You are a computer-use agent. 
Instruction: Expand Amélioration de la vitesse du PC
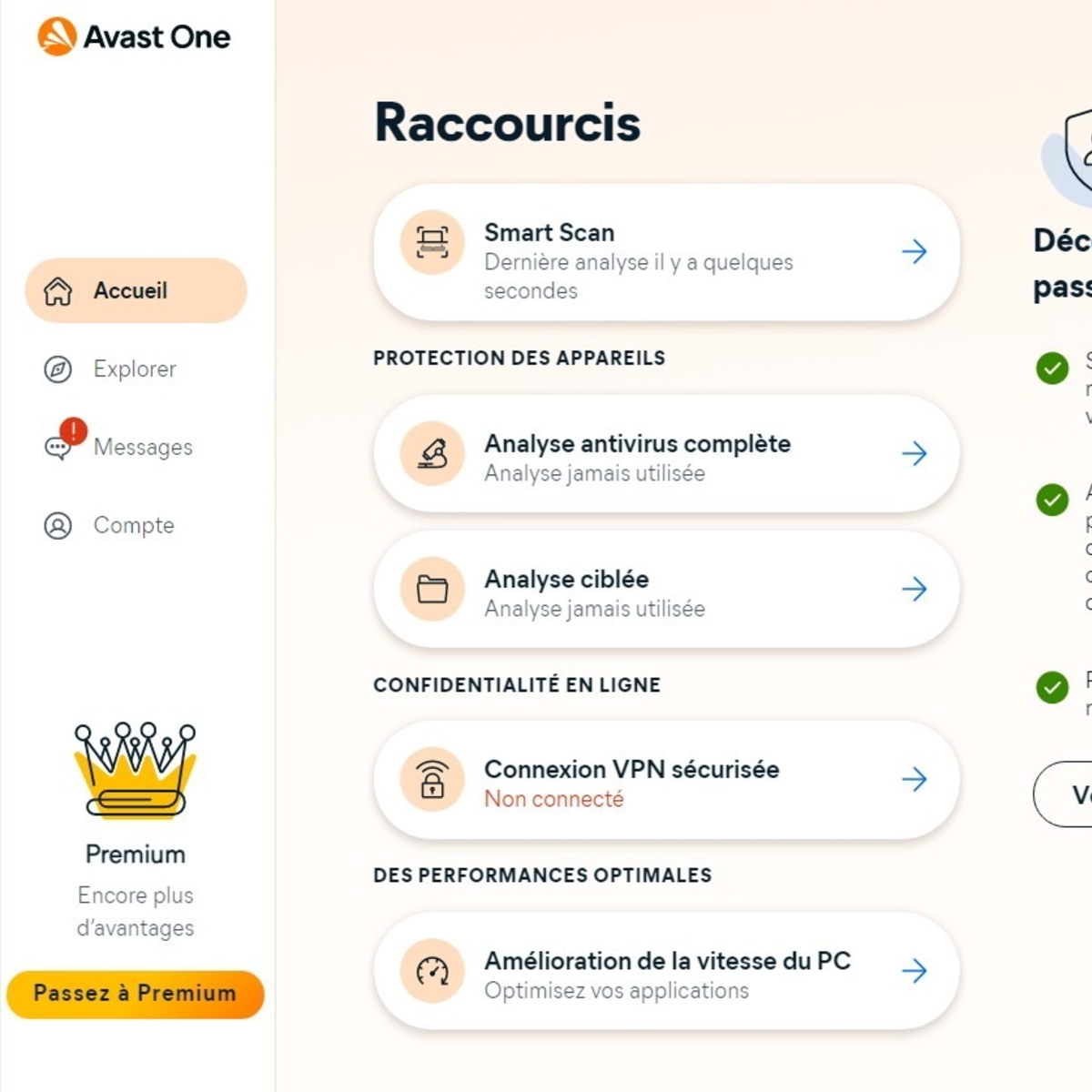[x=914, y=971]
